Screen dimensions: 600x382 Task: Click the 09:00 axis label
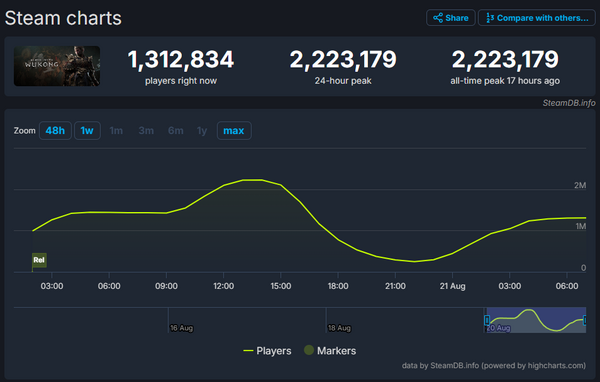166,286
